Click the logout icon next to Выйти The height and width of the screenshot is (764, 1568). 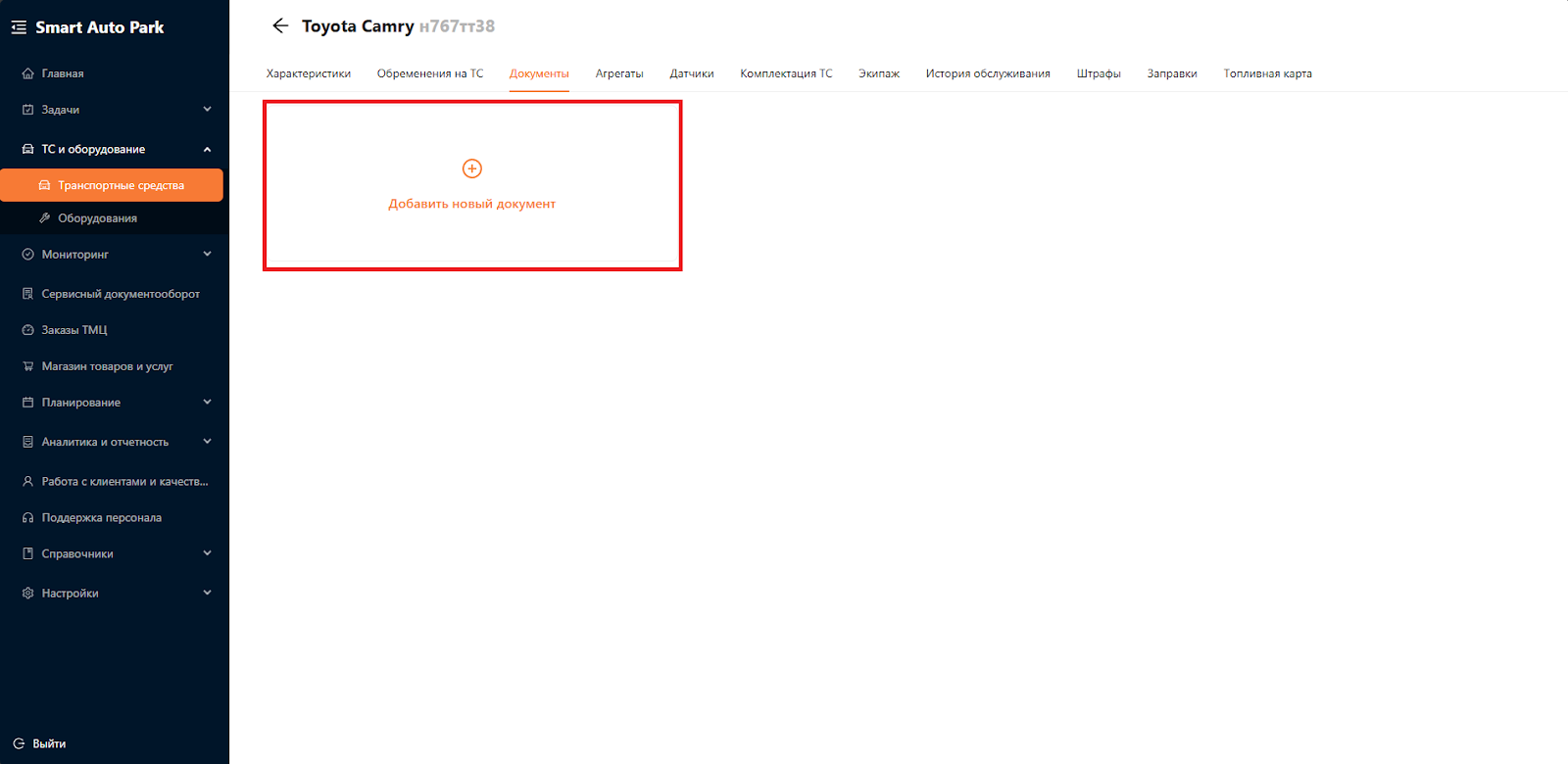coord(19,744)
